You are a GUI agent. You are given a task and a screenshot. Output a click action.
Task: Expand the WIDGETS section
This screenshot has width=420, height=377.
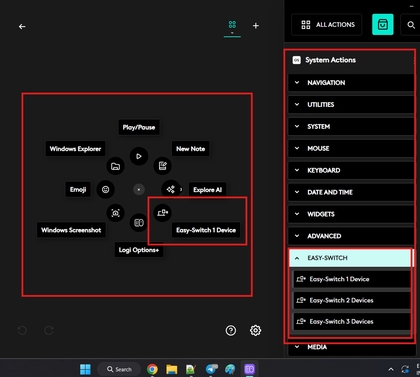tap(351, 214)
